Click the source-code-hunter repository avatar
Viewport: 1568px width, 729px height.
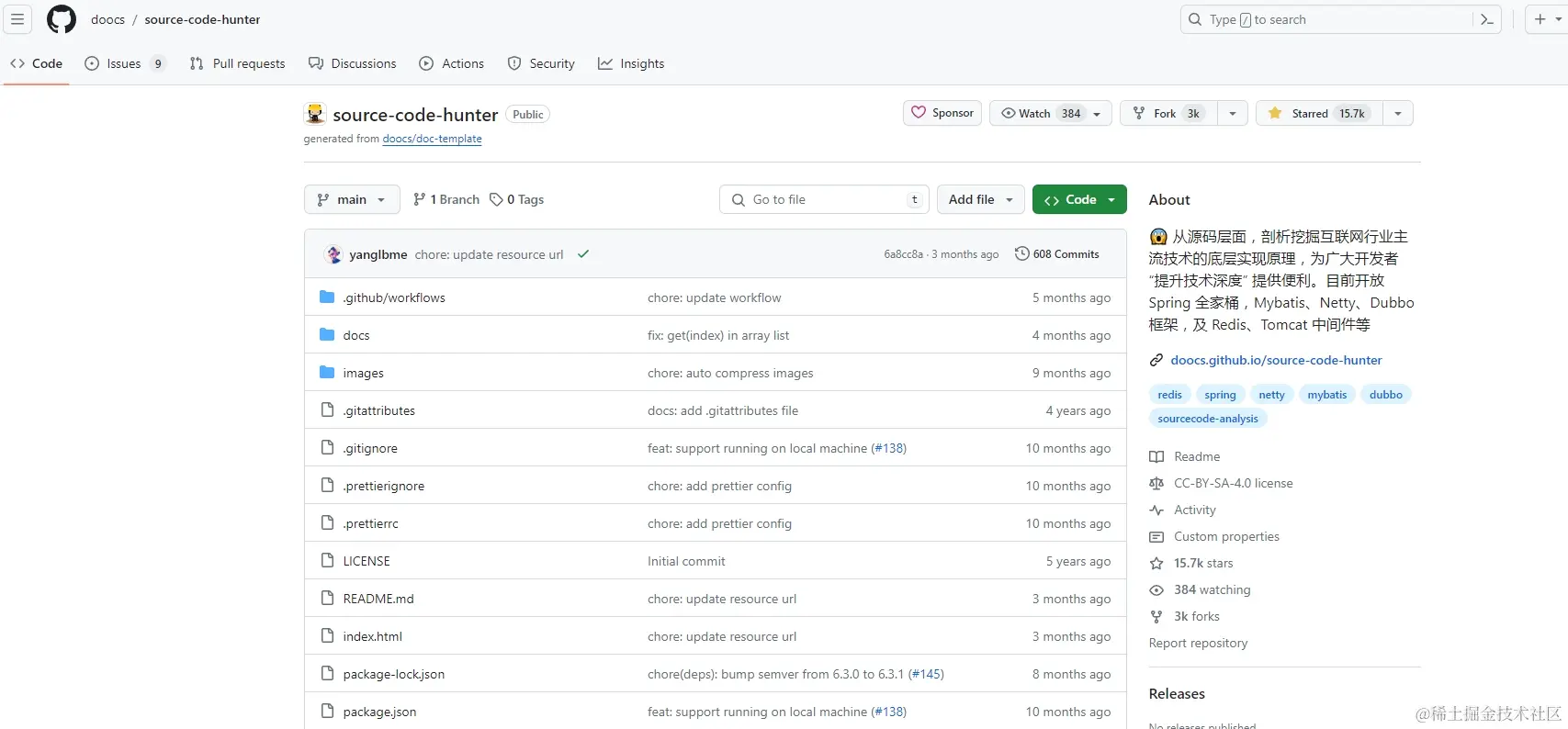coord(315,114)
